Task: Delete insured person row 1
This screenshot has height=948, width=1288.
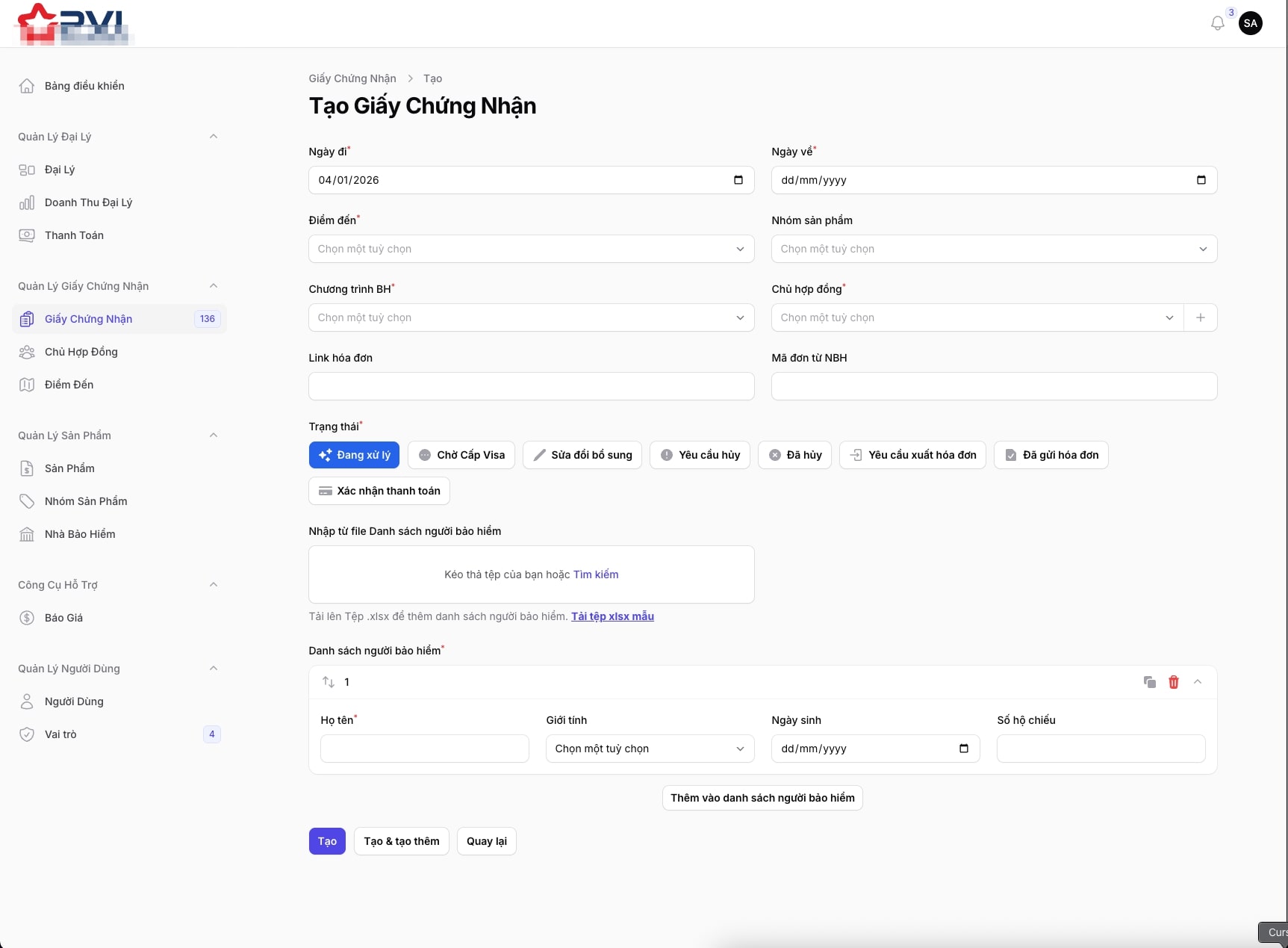Action: (x=1173, y=682)
